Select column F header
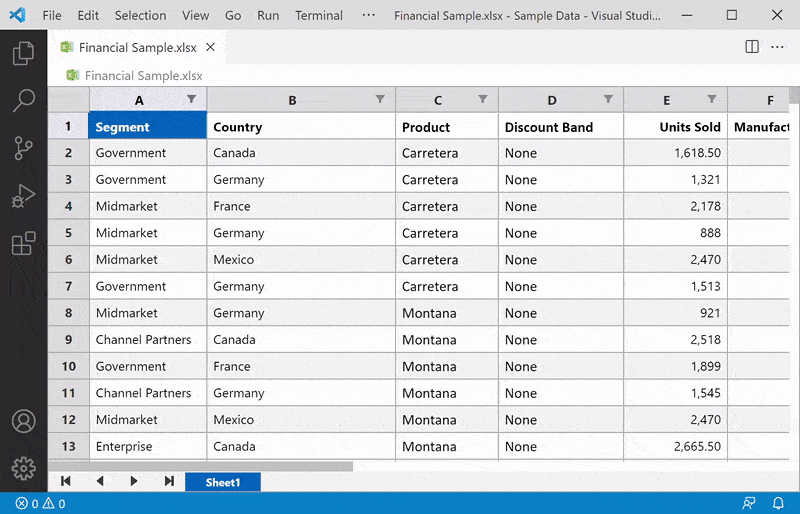Viewport: 800px width, 514px height. click(759, 100)
